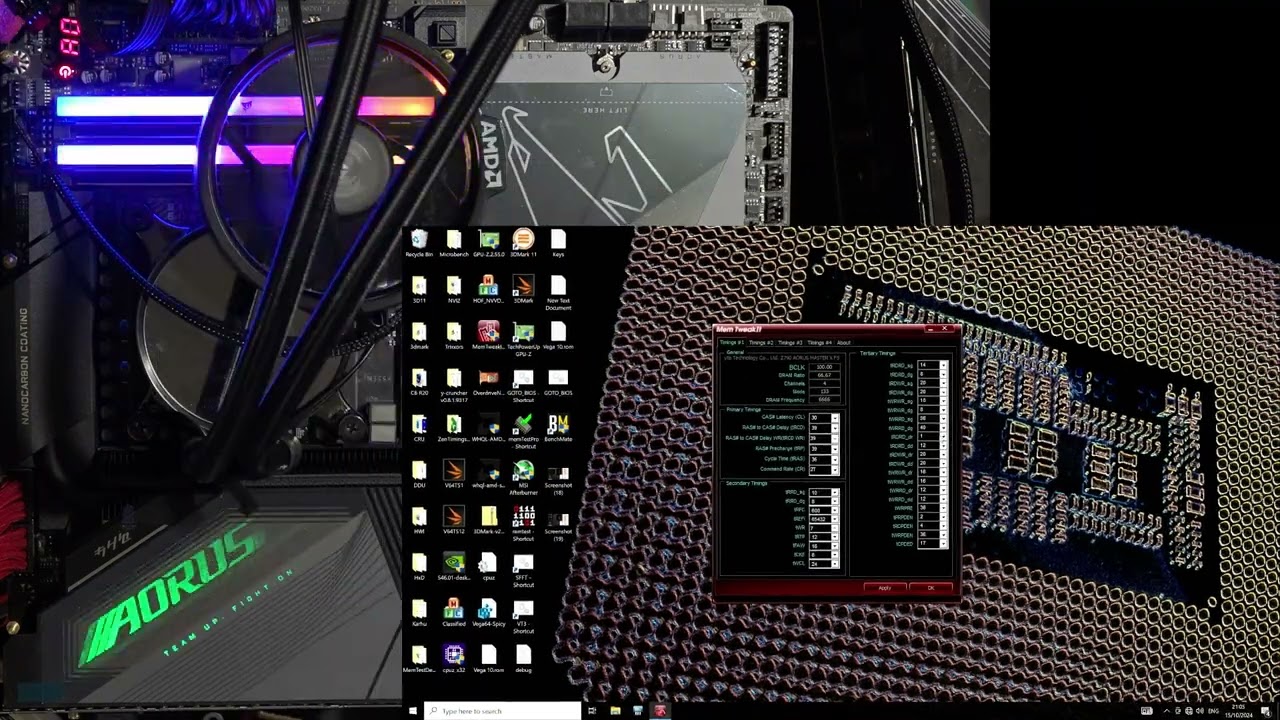This screenshot has width=1280, height=720.
Task: Launch the Classified desktop icon
Action: [x=454, y=612]
